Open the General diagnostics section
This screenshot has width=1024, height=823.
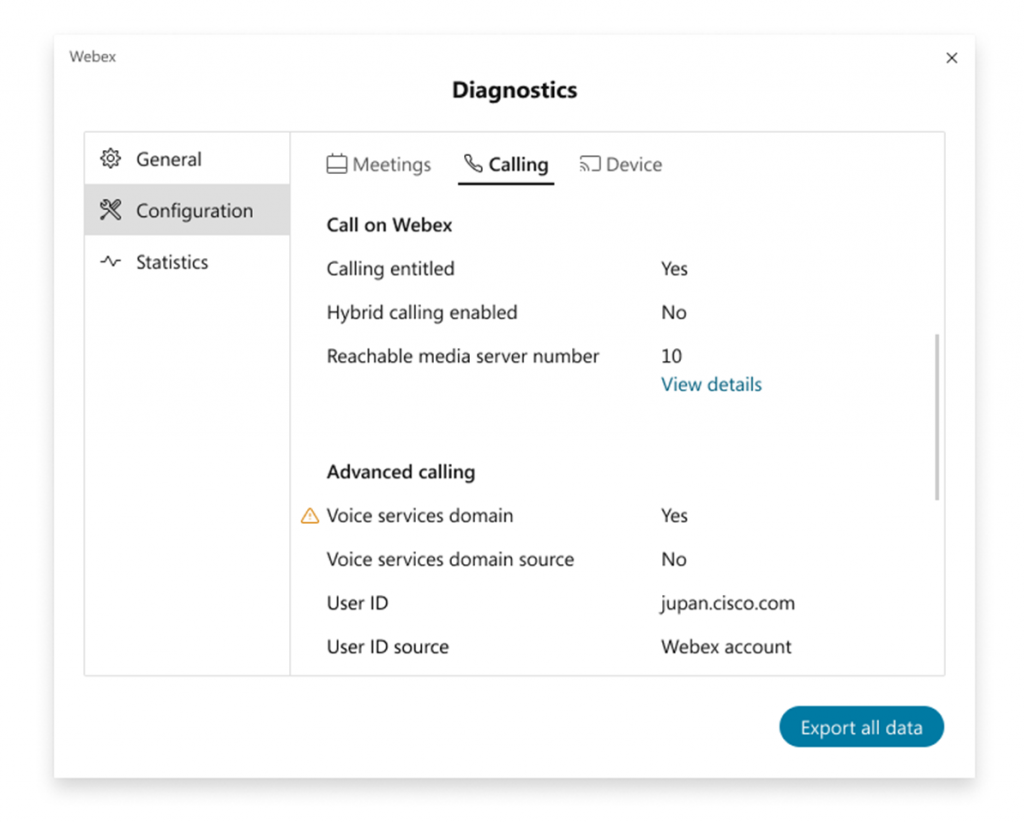click(x=168, y=159)
